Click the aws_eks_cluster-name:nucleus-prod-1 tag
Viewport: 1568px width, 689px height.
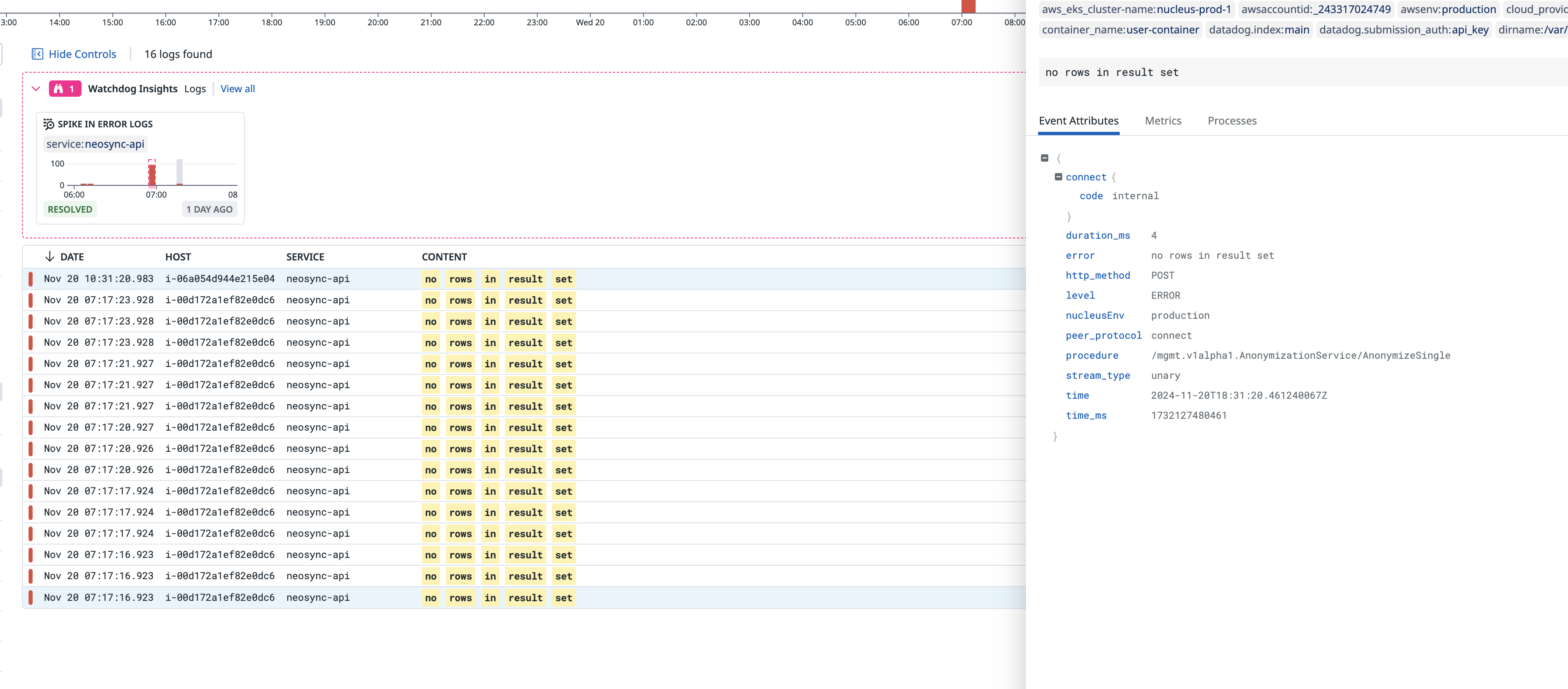click(x=1136, y=9)
